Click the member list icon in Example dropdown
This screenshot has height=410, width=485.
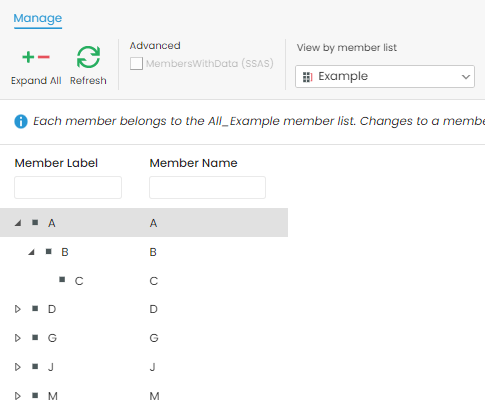(307, 77)
